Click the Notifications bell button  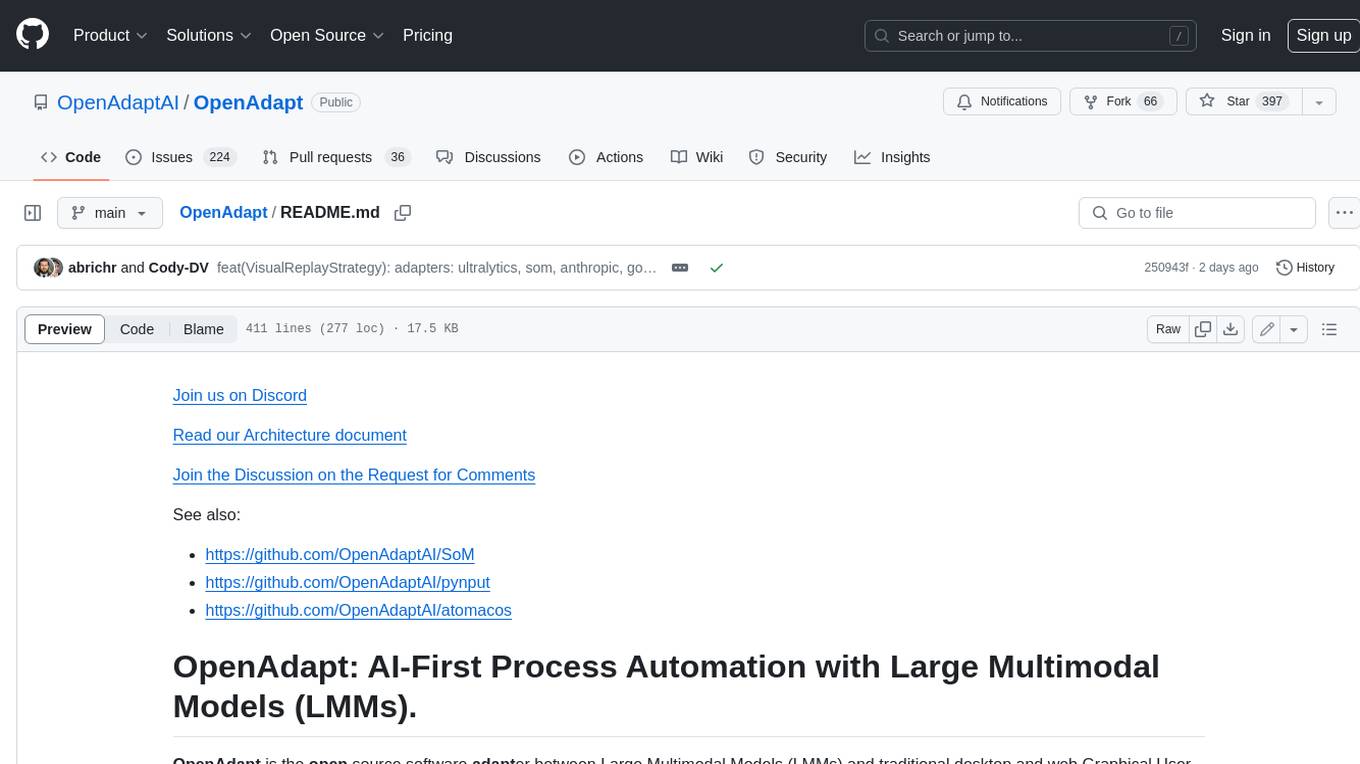click(x=1002, y=102)
